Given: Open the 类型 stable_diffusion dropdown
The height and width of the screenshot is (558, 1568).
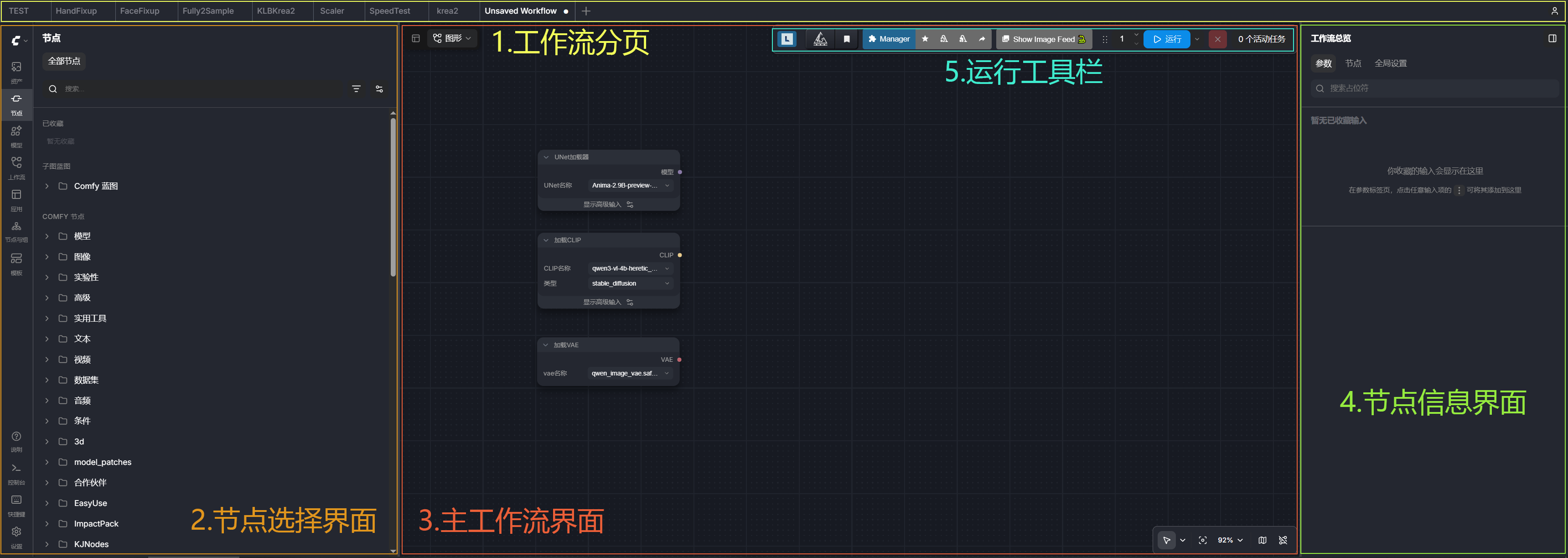Looking at the screenshot, I should (x=630, y=283).
